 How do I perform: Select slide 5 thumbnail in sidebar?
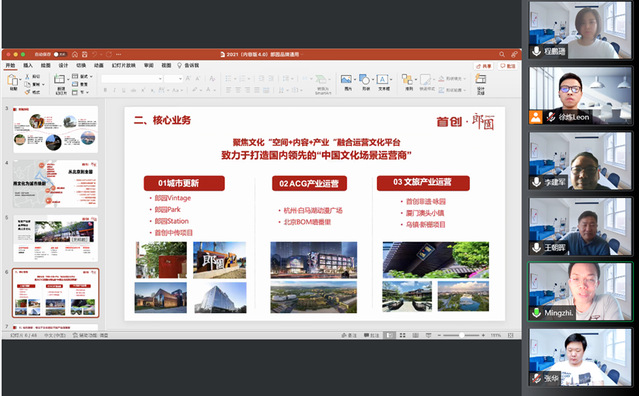click(x=56, y=238)
